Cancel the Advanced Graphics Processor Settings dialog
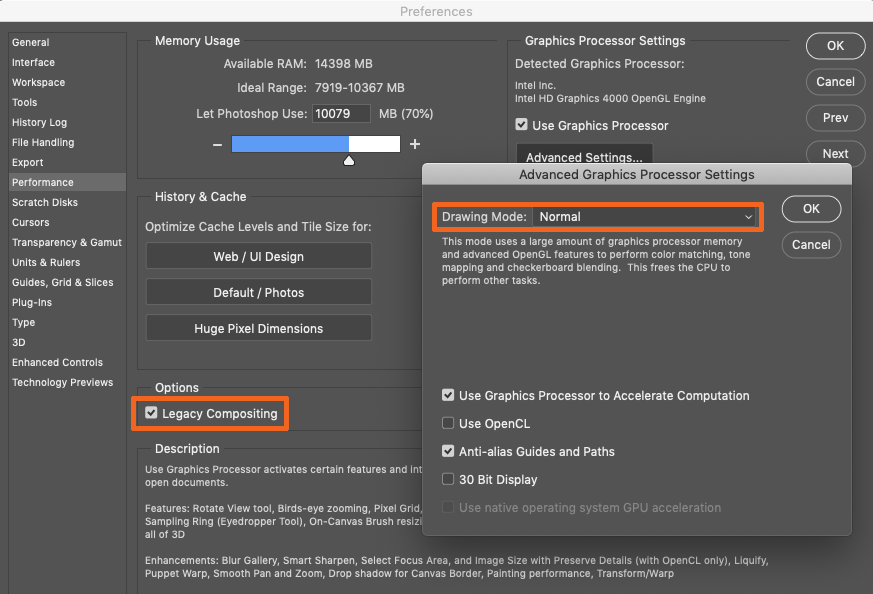 pos(811,245)
